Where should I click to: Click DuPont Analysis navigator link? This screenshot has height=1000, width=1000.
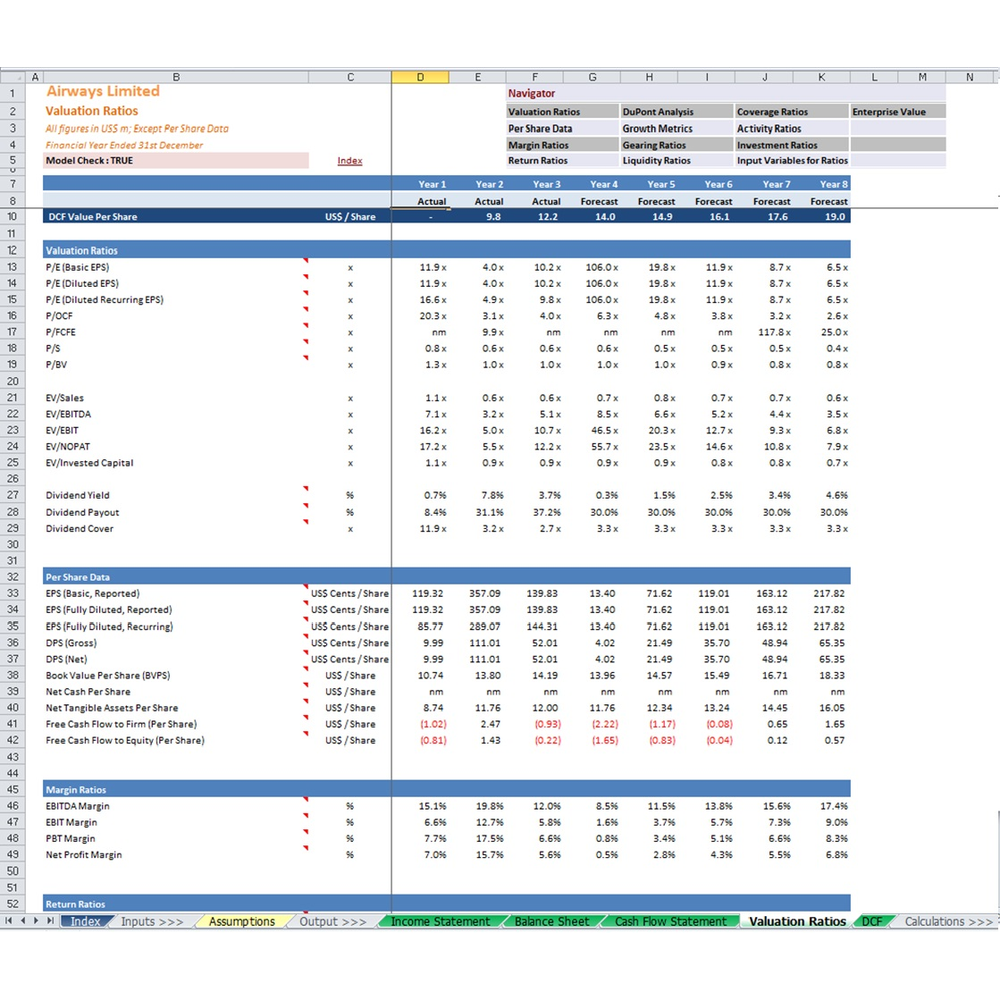pos(658,112)
